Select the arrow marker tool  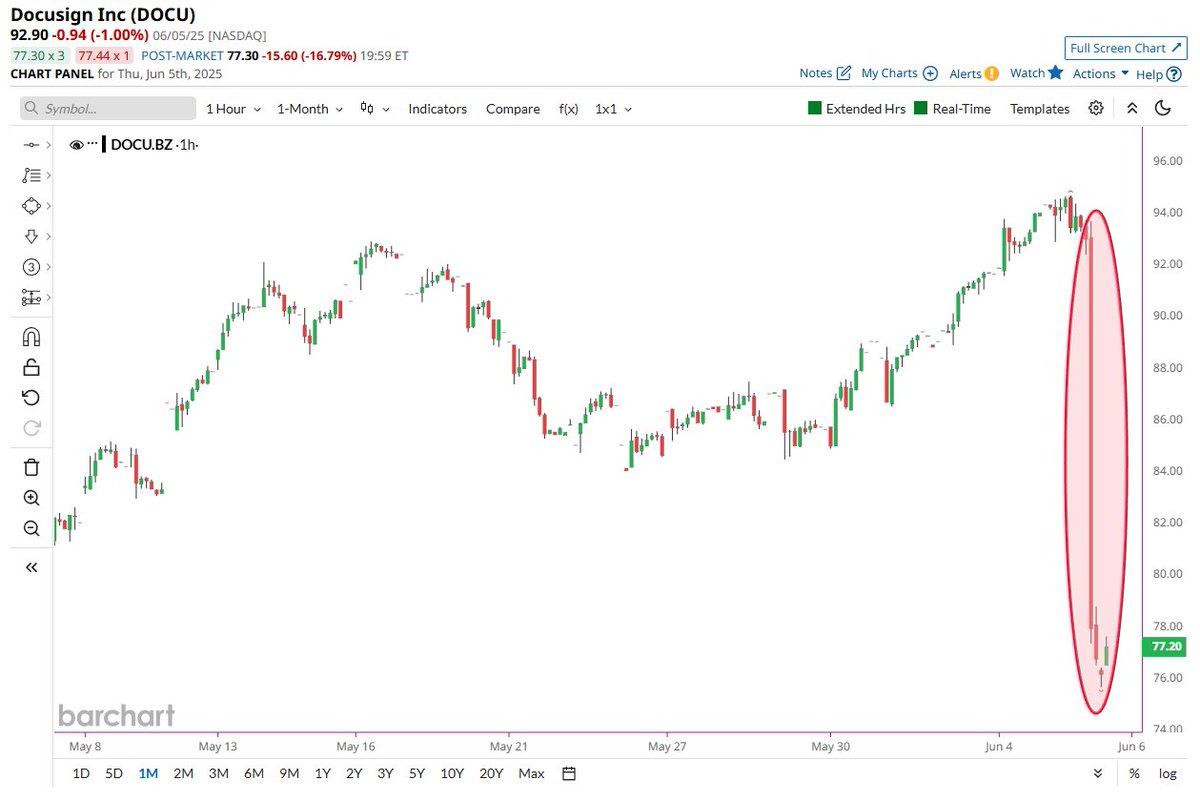pyautogui.click(x=30, y=236)
